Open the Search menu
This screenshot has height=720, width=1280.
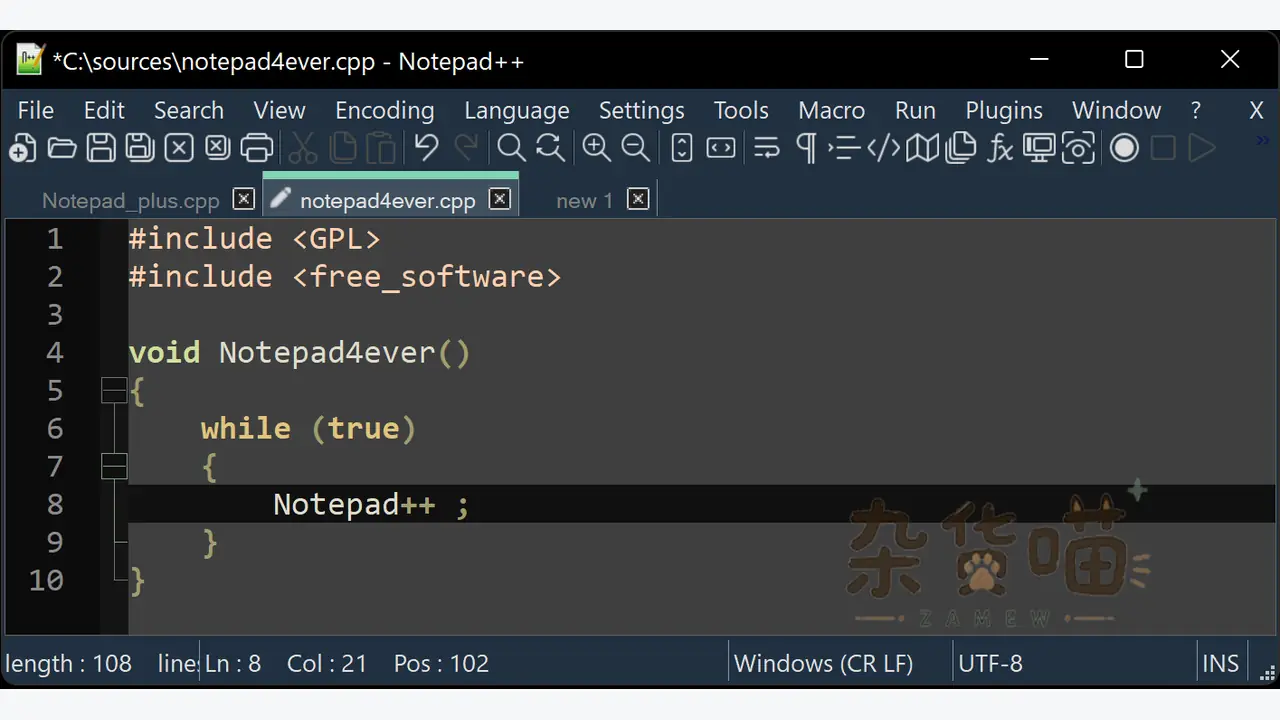[189, 110]
